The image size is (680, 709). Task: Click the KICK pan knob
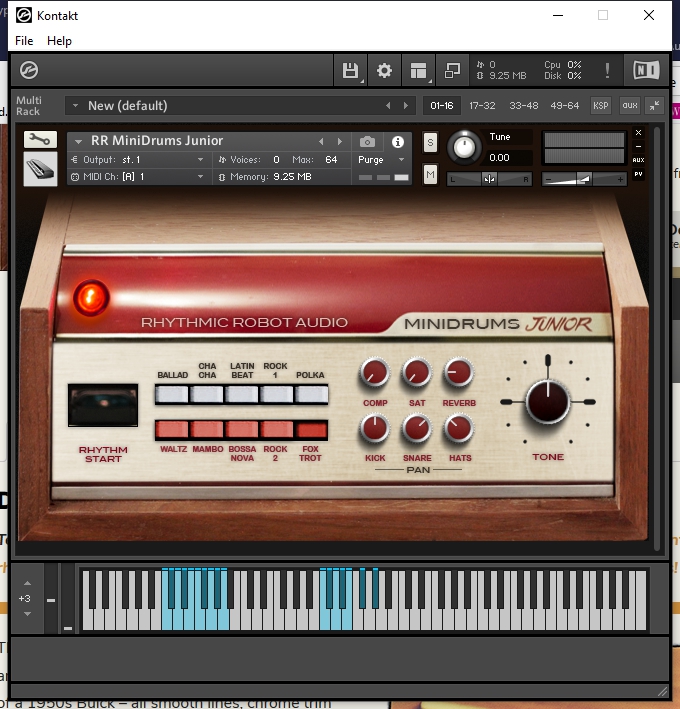[374, 428]
